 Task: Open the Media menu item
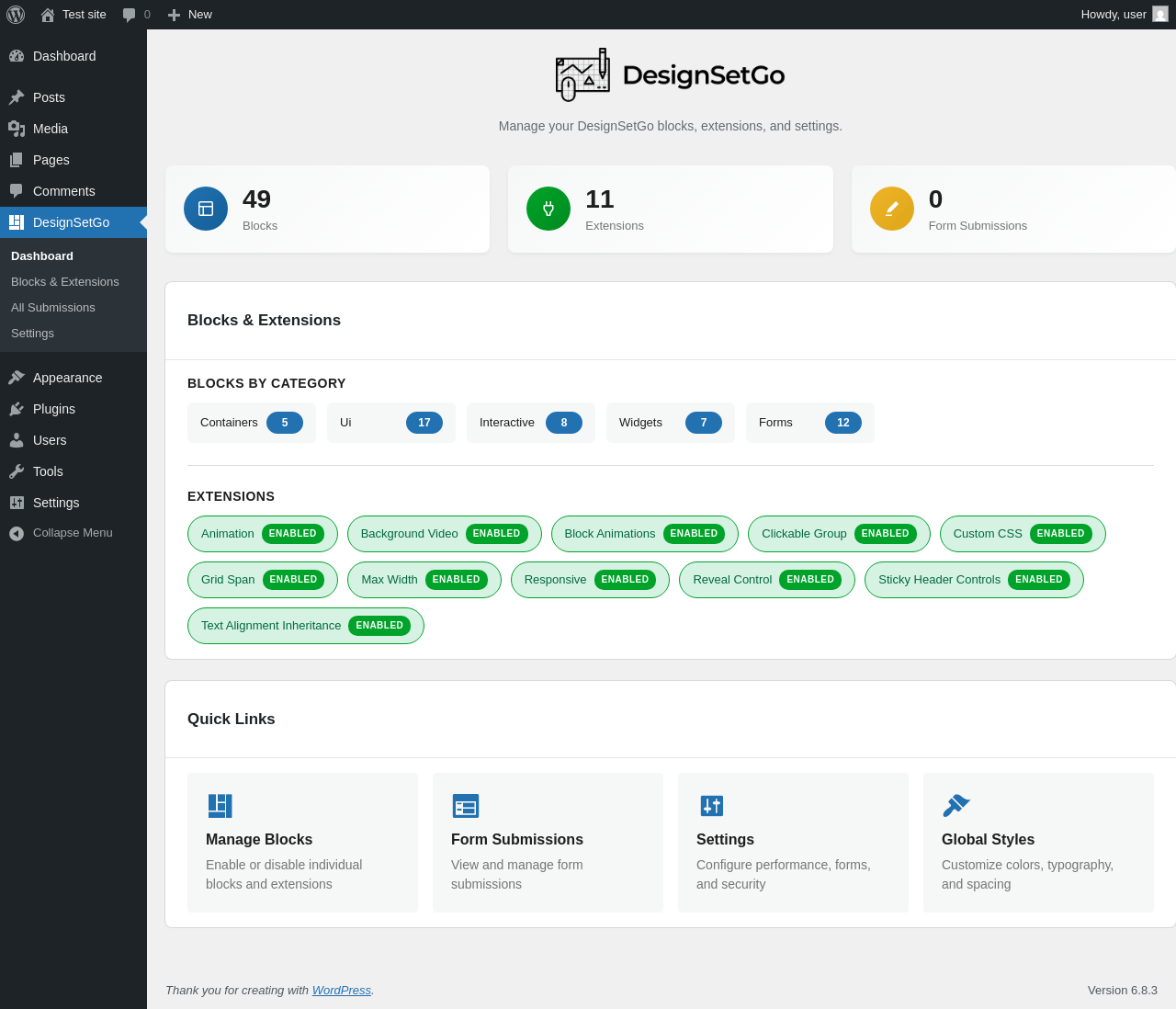click(x=73, y=129)
